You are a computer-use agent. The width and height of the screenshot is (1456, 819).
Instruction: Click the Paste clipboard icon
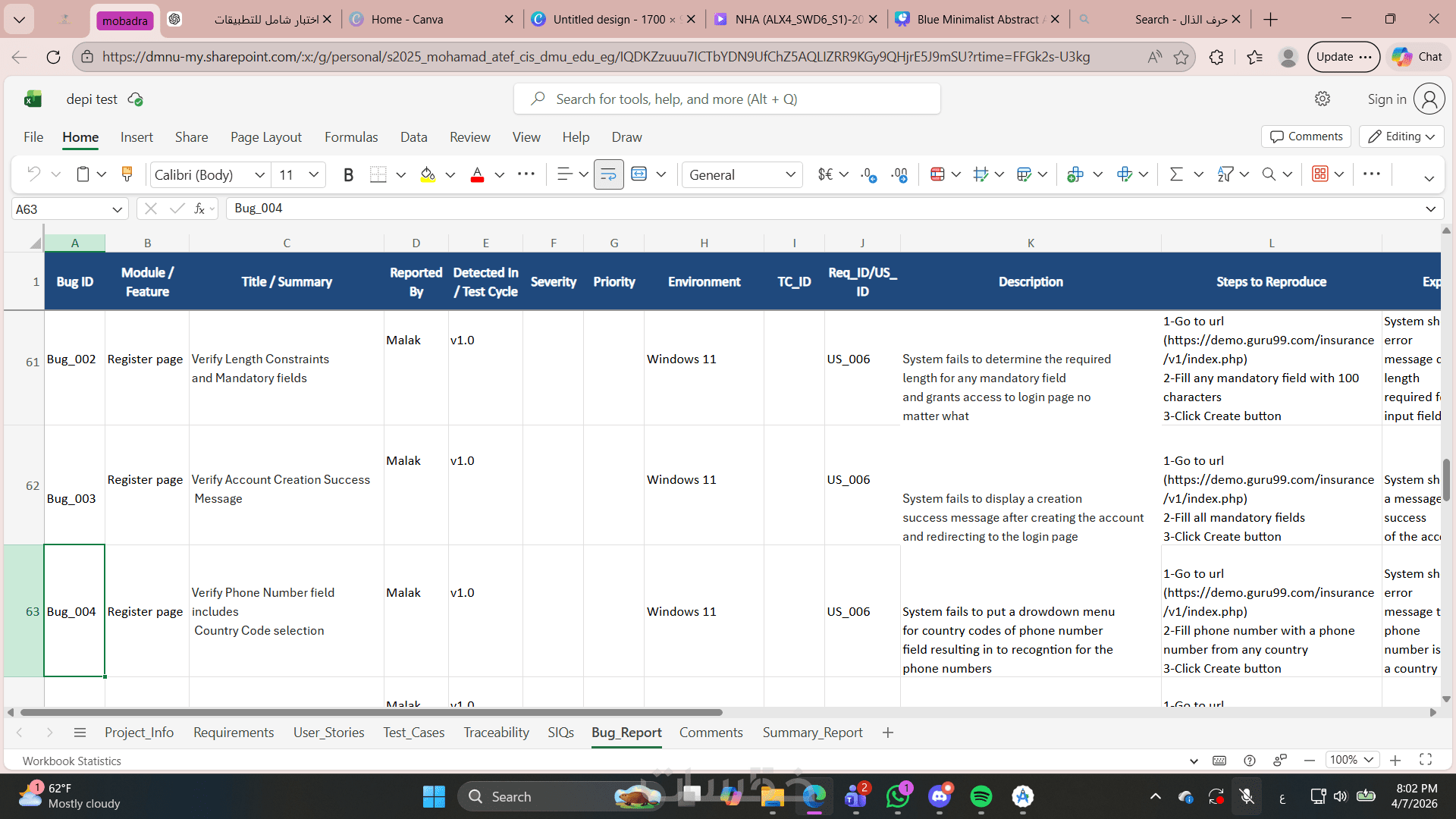[83, 174]
